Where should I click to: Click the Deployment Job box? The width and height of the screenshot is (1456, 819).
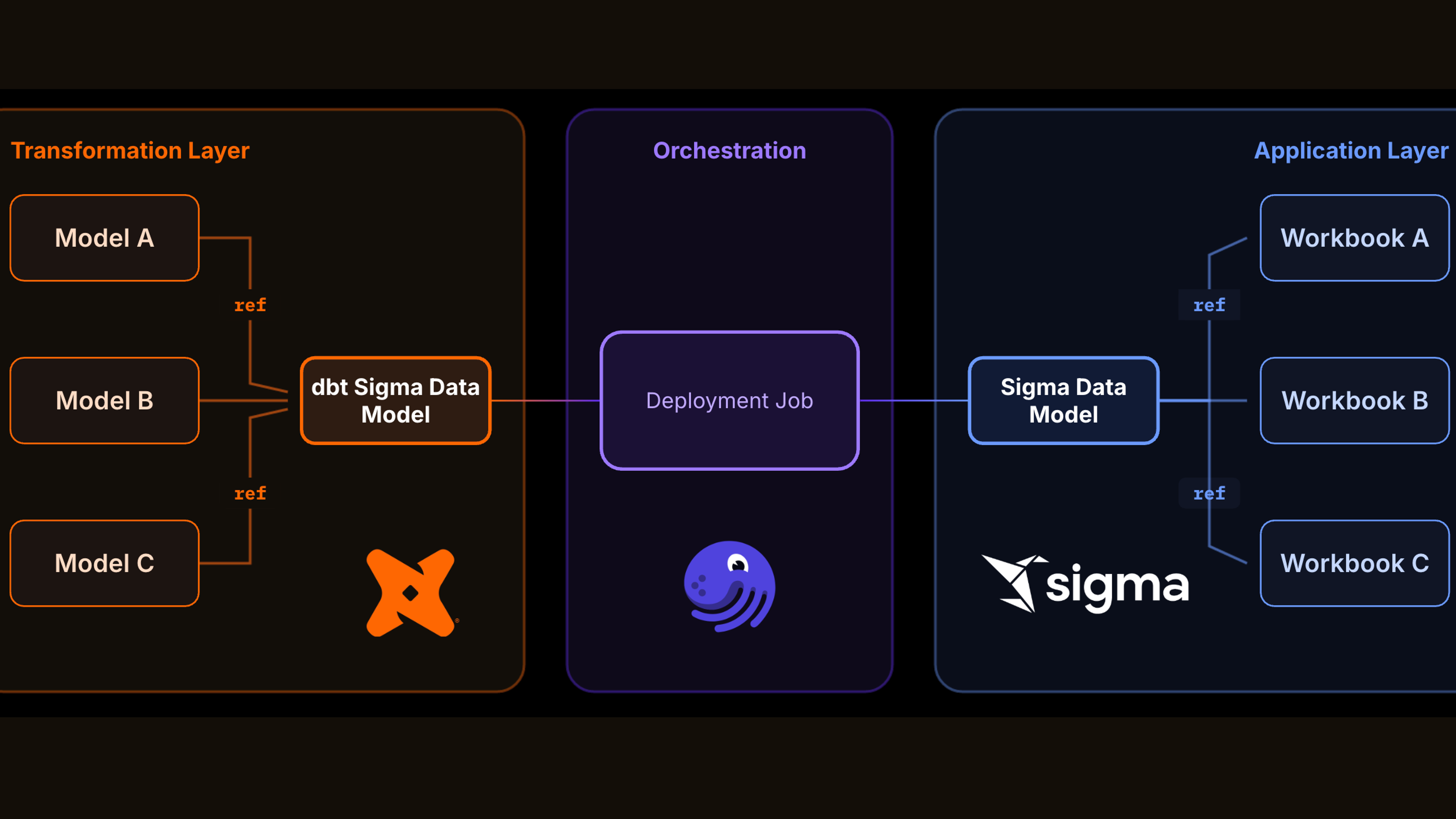(730, 400)
